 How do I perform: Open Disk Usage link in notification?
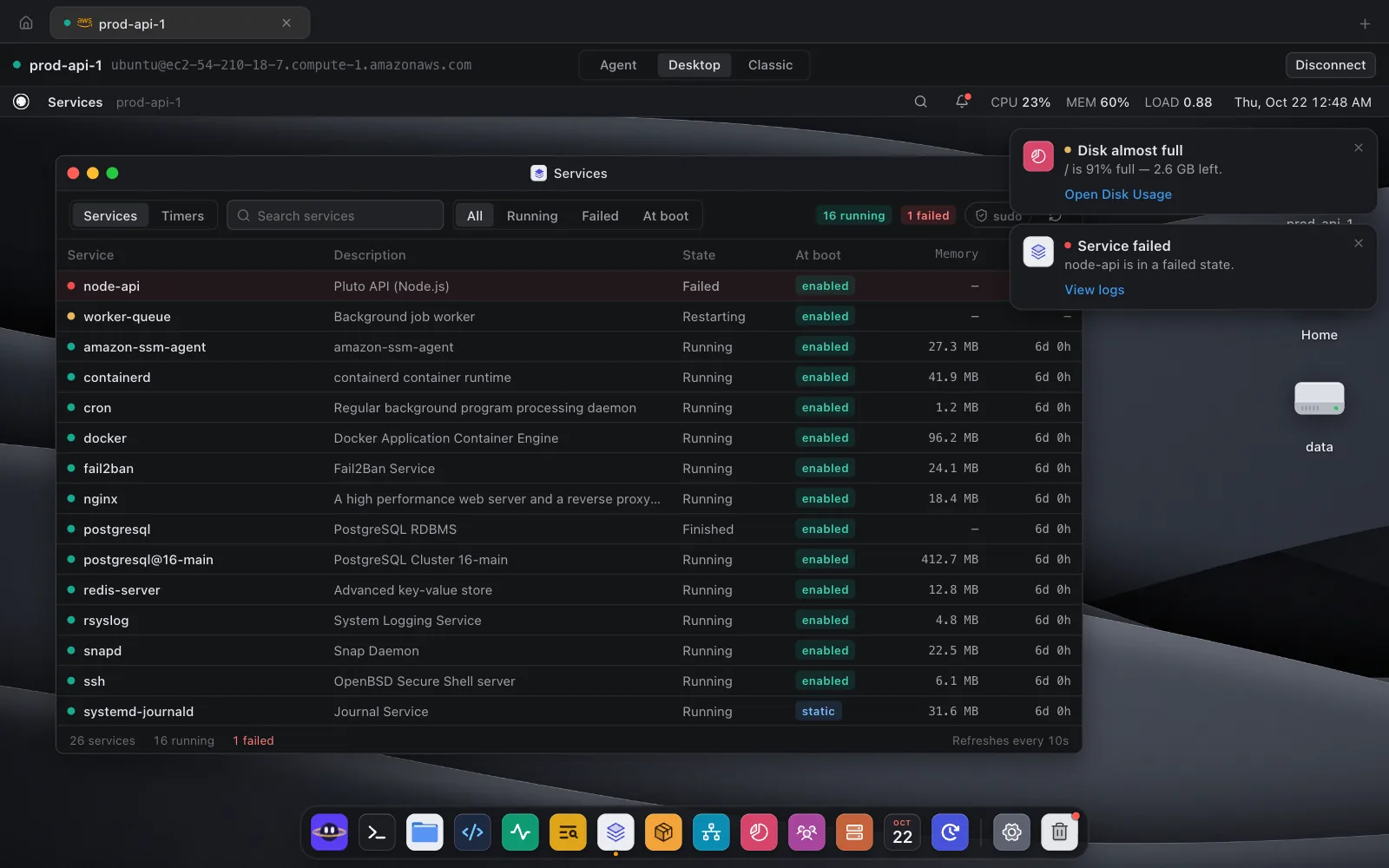click(1118, 194)
